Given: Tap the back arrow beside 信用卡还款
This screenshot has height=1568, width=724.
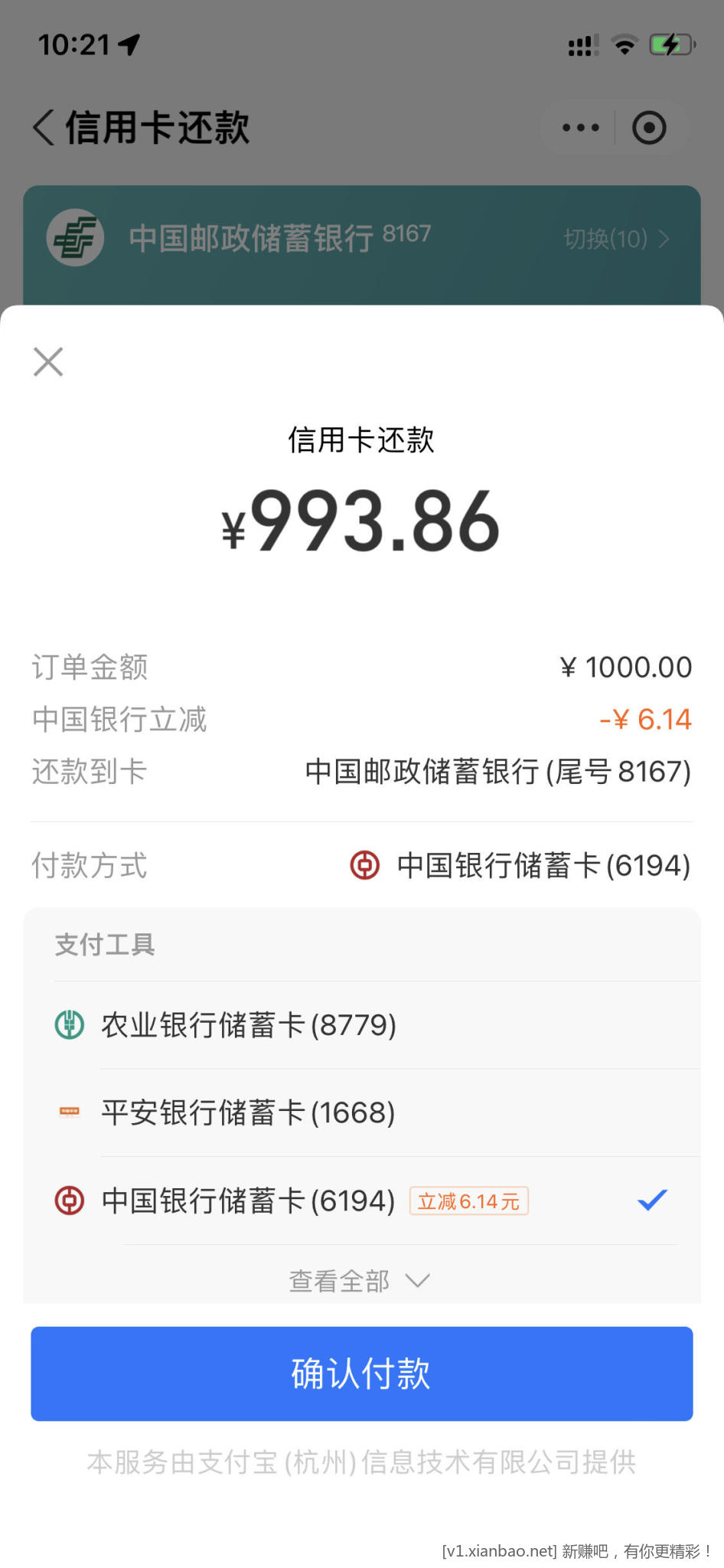Looking at the screenshot, I should point(44,127).
